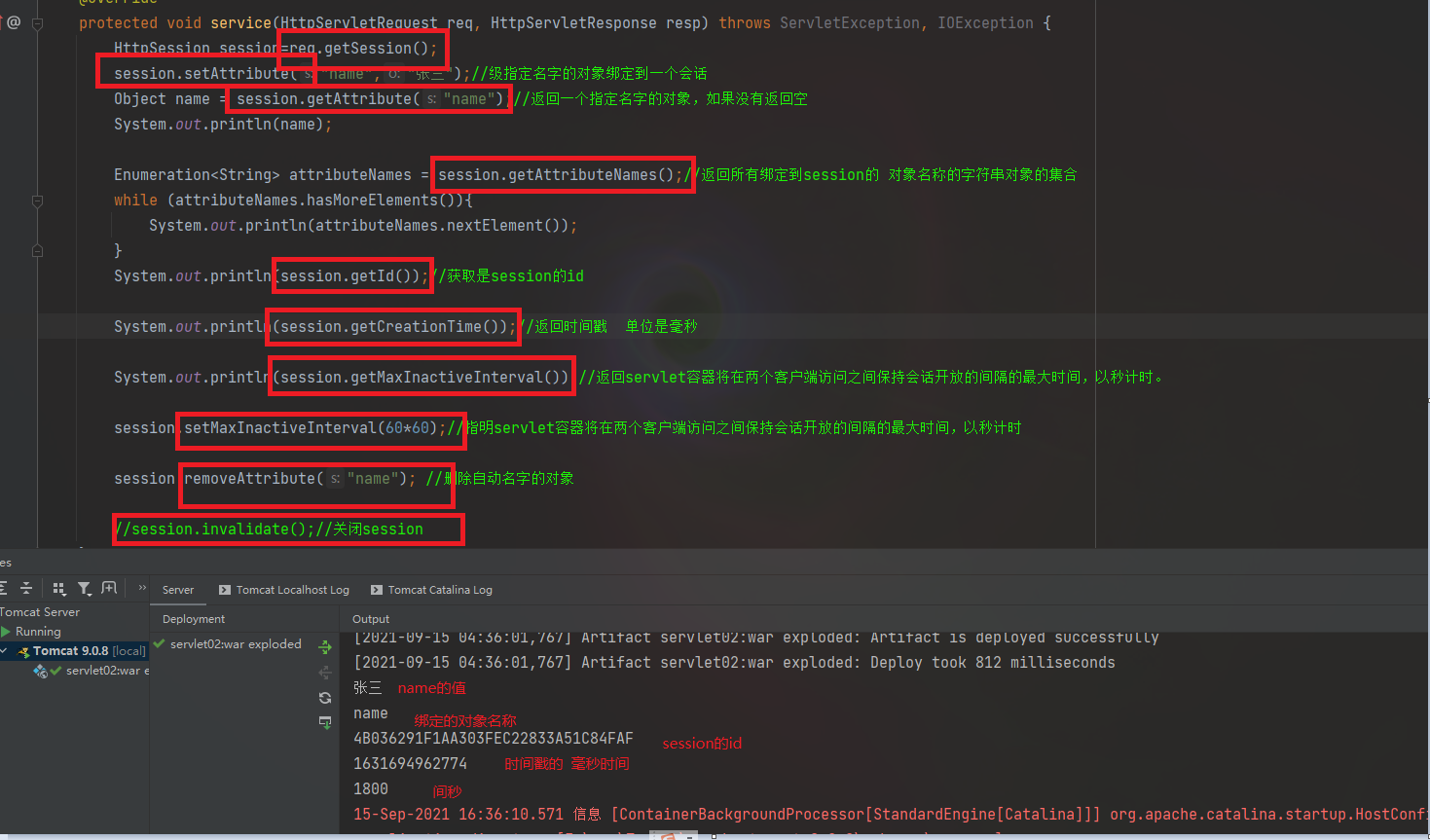Click the bottom green download-arrow deployment icon
1430x840 pixels.
pos(325,722)
